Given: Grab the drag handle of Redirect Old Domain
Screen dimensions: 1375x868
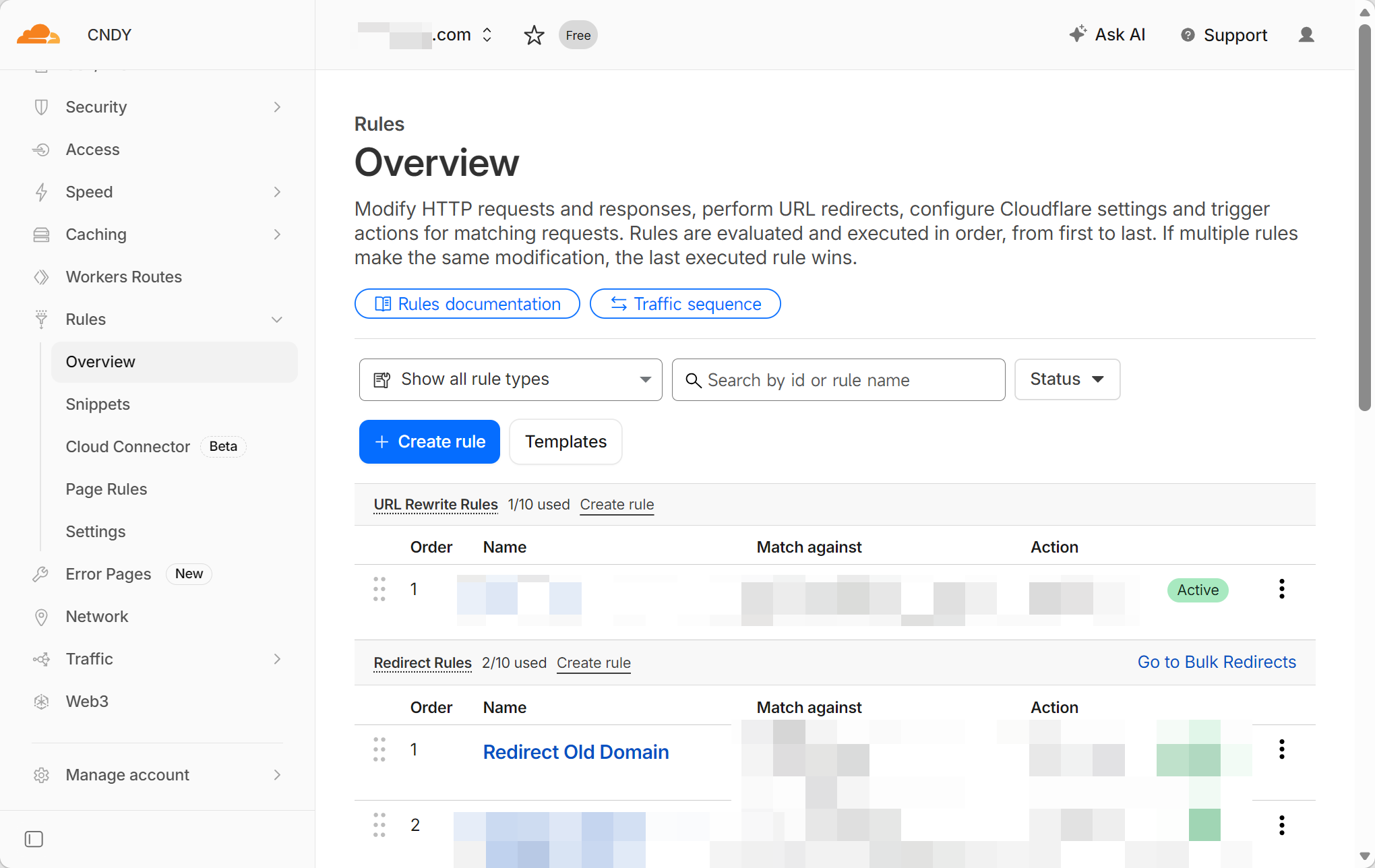Looking at the screenshot, I should pyautogui.click(x=379, y=749).
